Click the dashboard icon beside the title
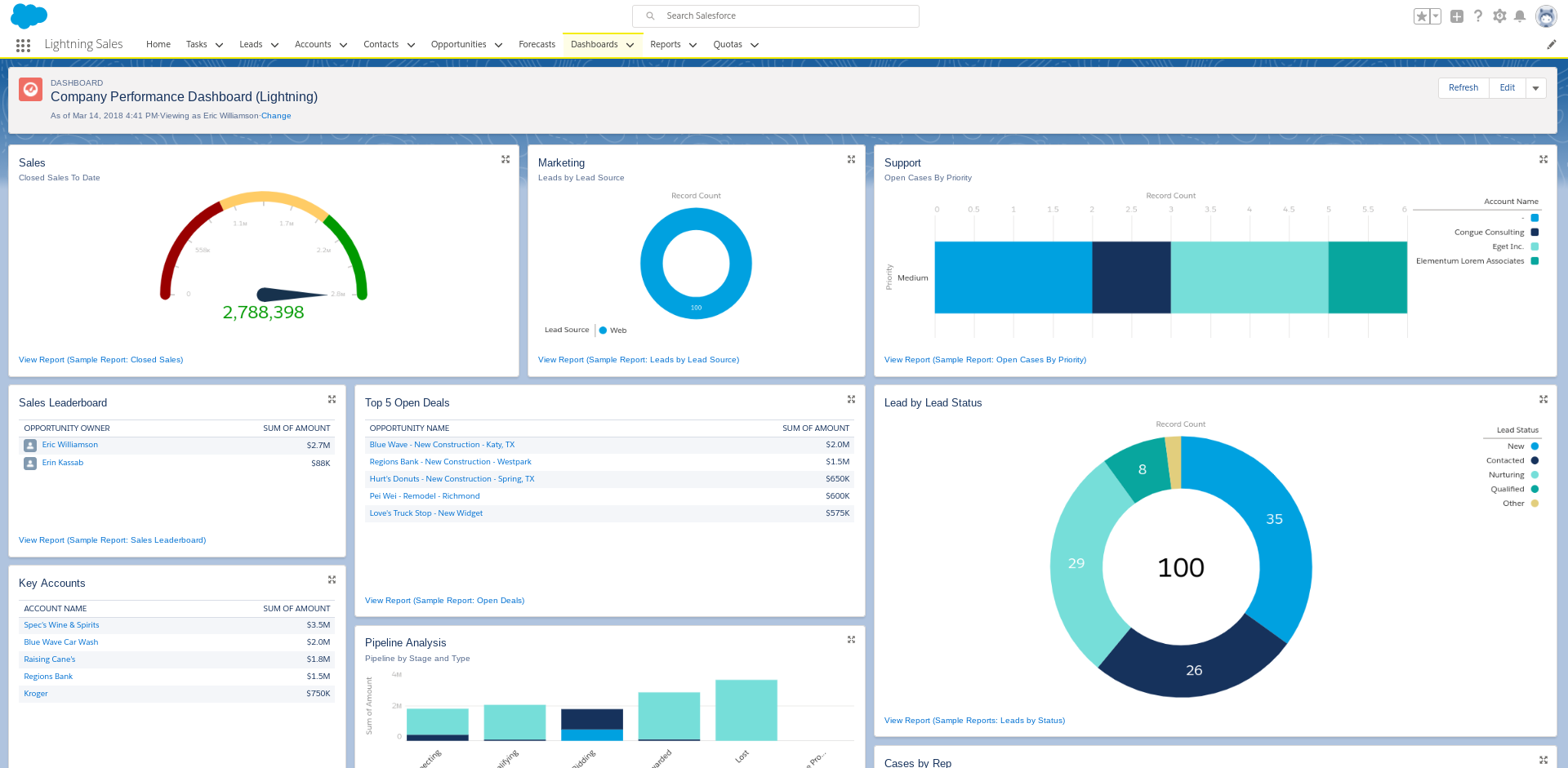The height and width of the screenshot is (768, 1568). (x=31, y=90)
